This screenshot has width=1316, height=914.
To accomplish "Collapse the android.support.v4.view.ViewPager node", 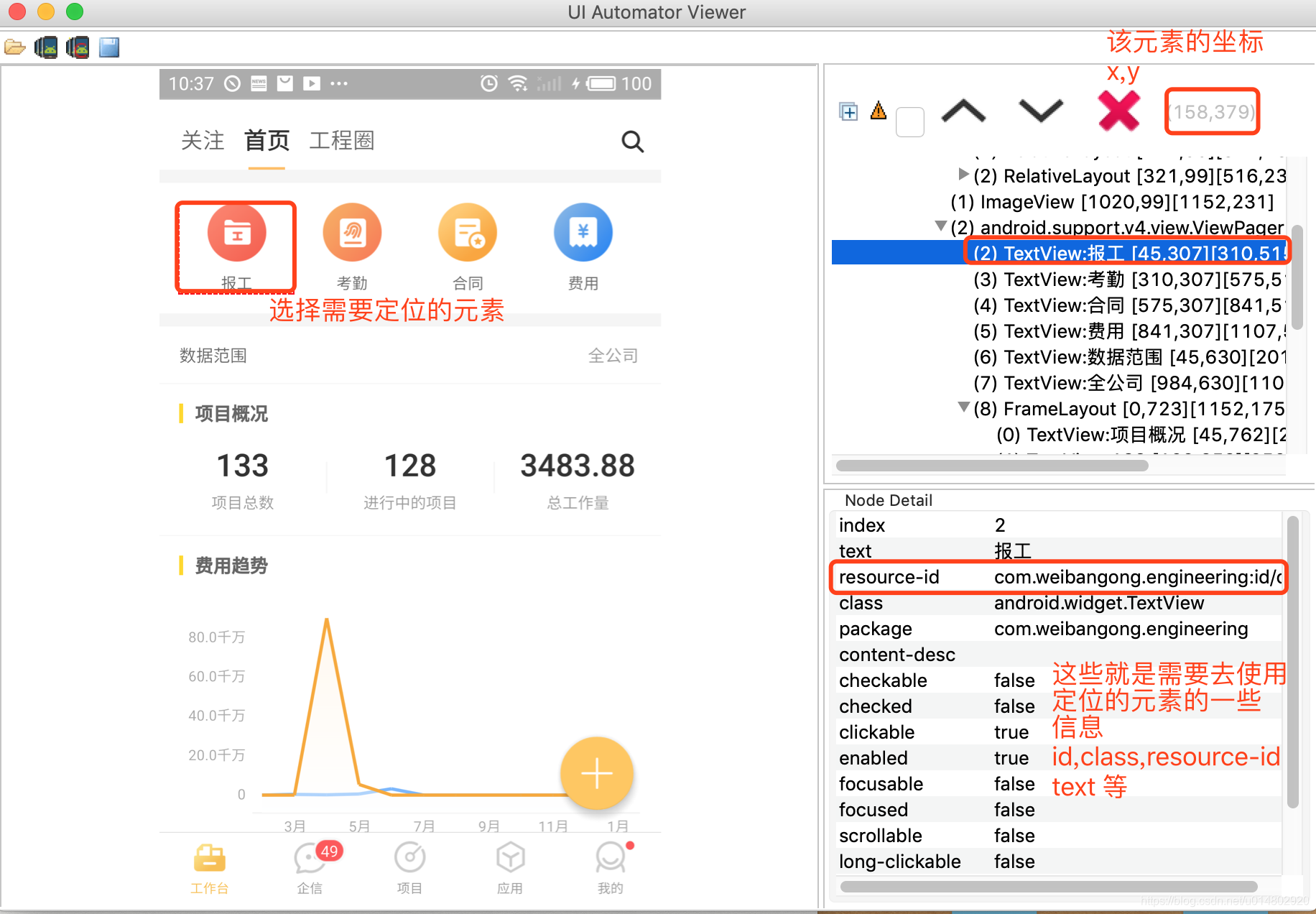I will tap(940, 227).
